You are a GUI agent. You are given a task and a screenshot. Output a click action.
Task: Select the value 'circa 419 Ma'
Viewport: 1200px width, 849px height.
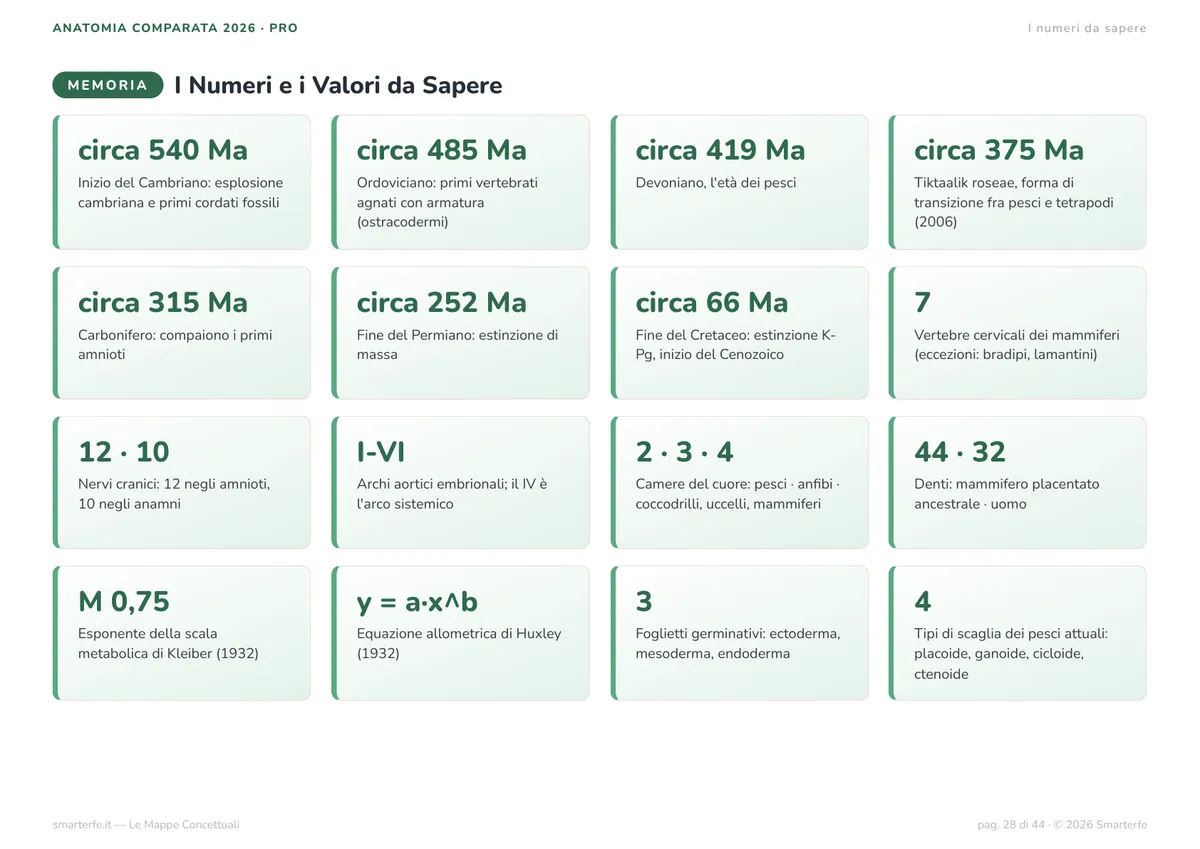[720, 150]
